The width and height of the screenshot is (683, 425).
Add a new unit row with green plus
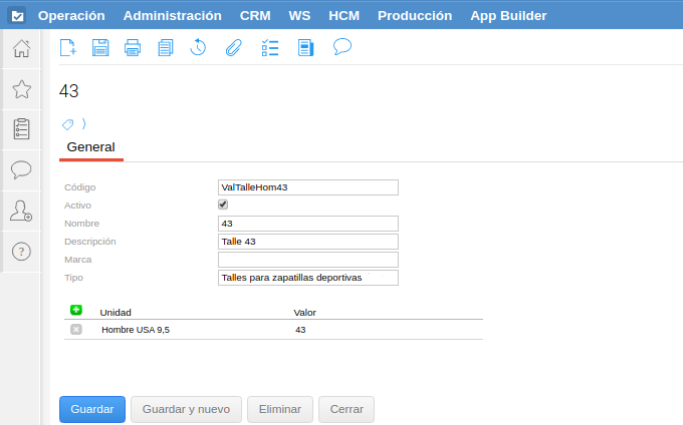(76, 311)
